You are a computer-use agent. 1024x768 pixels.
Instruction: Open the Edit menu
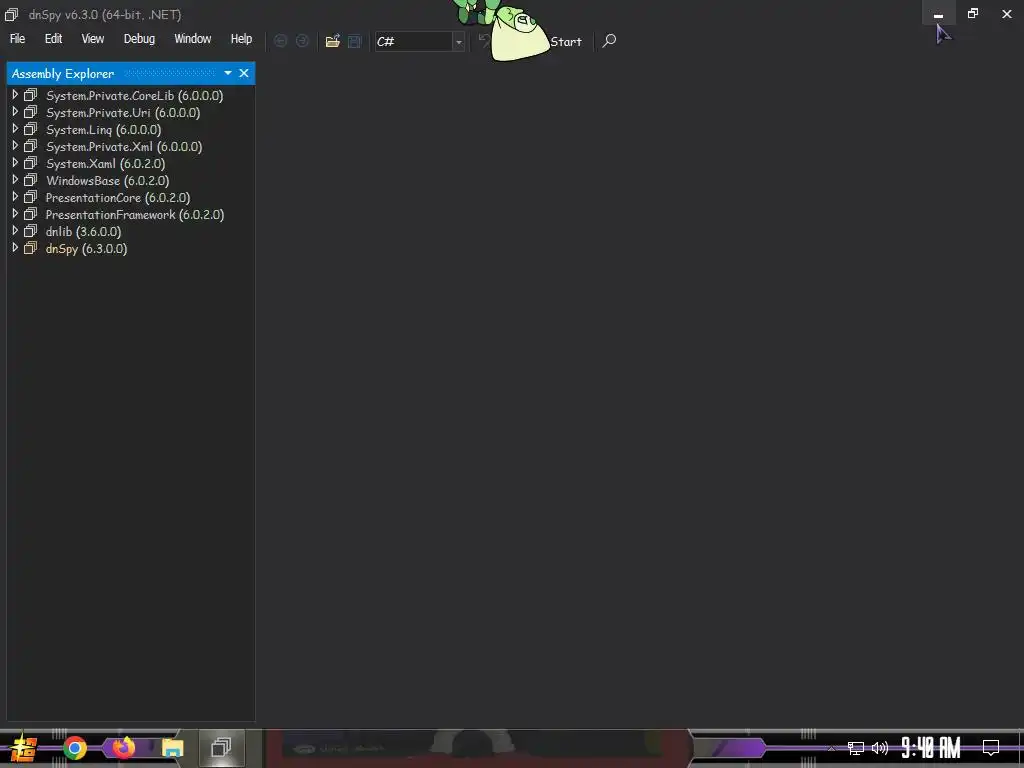54,39
